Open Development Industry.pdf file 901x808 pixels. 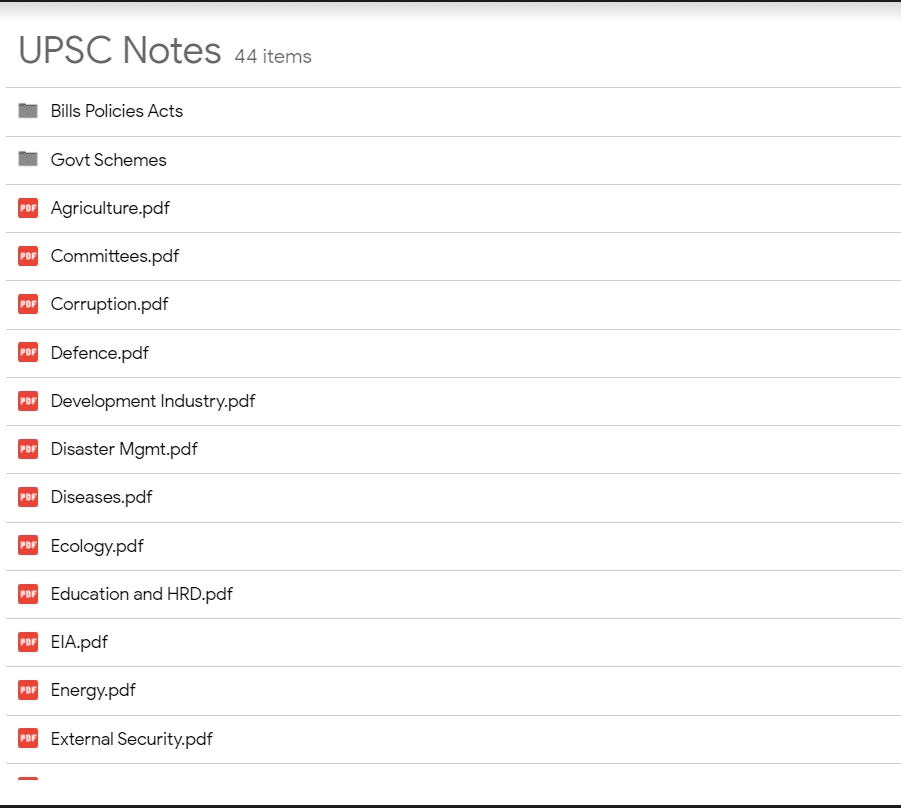tap(153, 401)
